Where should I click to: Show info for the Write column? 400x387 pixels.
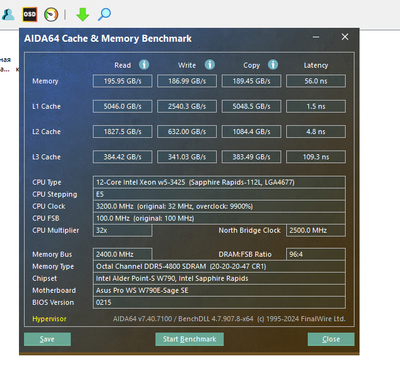tap(210, 65)
